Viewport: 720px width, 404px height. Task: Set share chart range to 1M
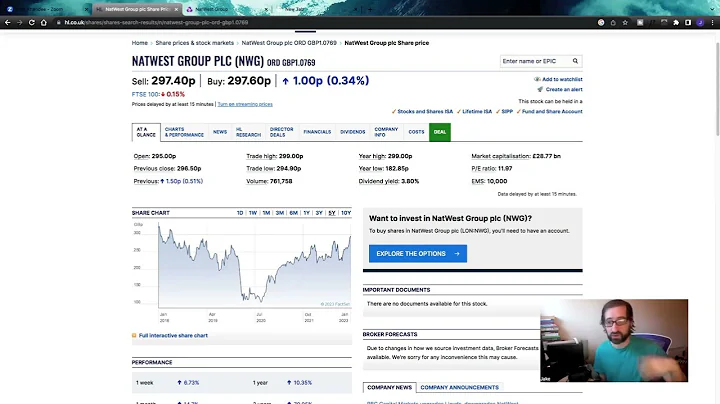tap(266, 213)
